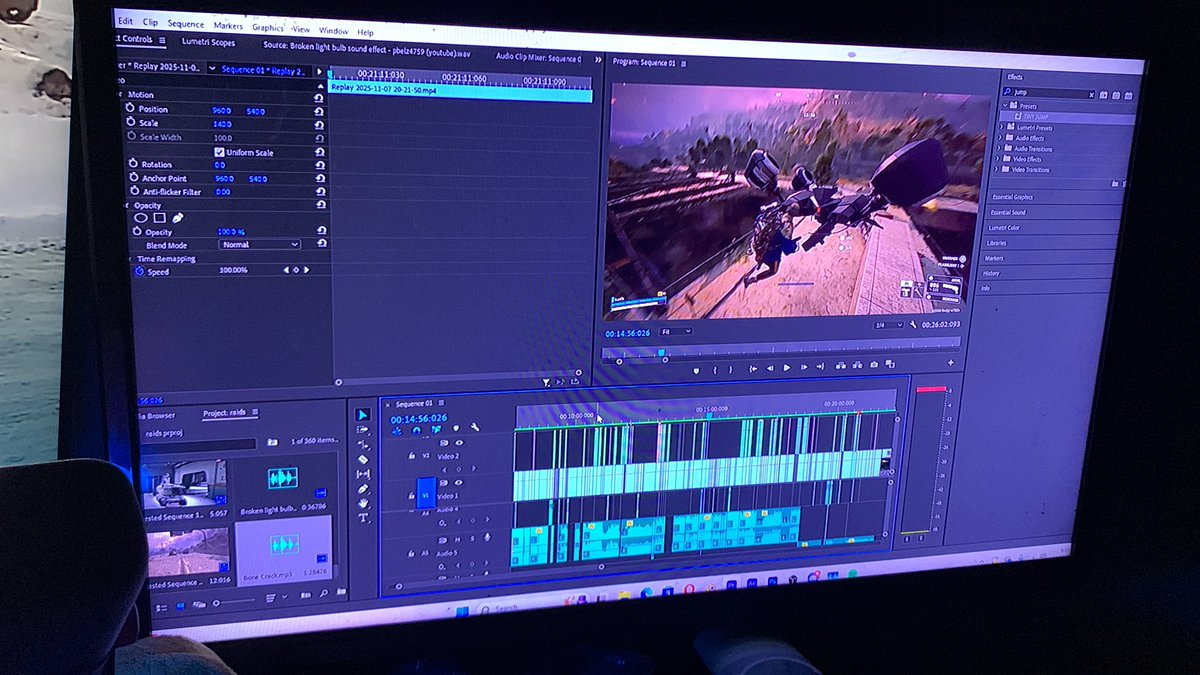Viewport: 1200px width, 675px height.
Task: Open the History panel
Action: pos(991,273)
